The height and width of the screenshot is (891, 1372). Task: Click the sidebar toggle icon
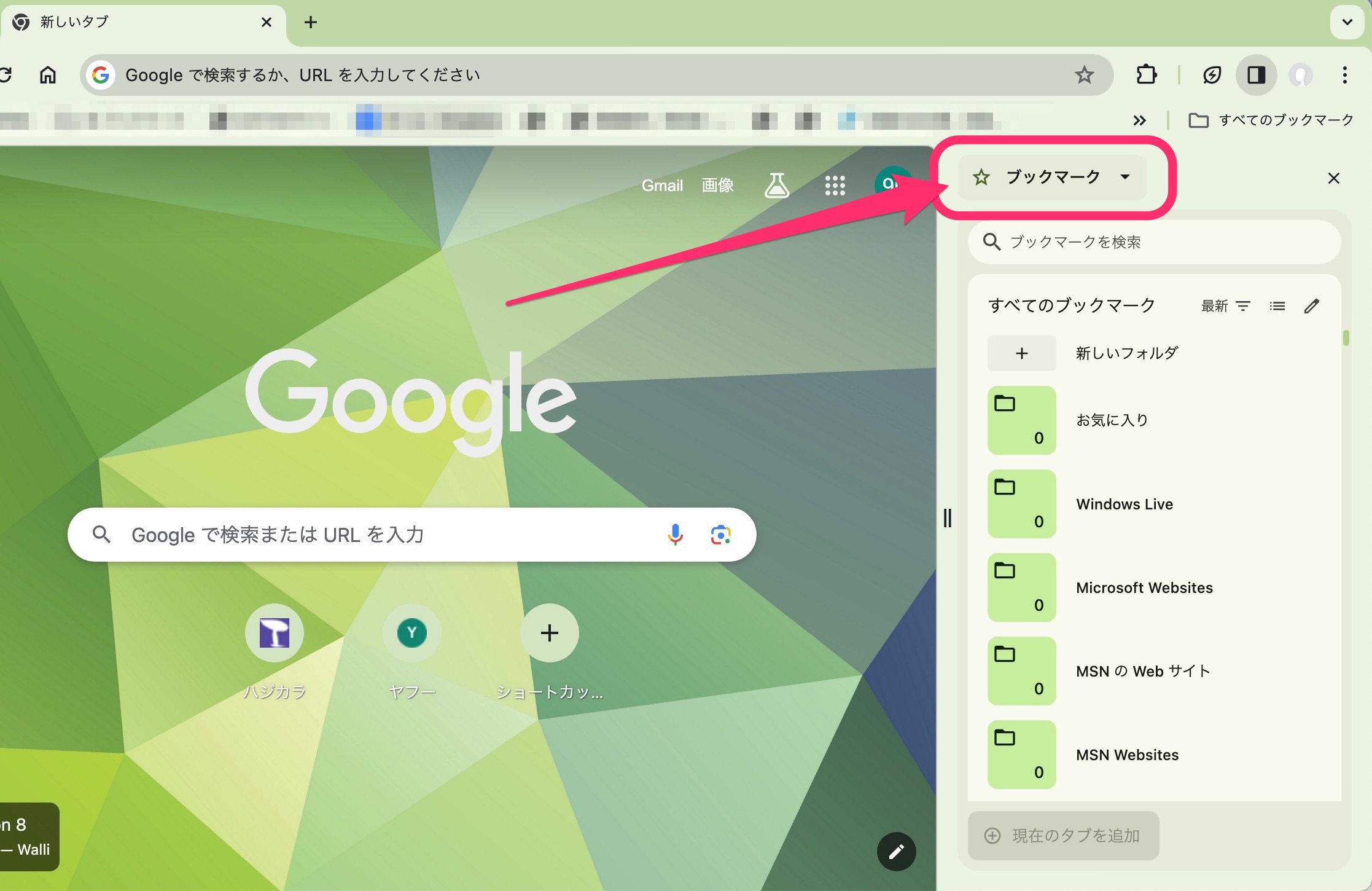(x=1254, y=74)
